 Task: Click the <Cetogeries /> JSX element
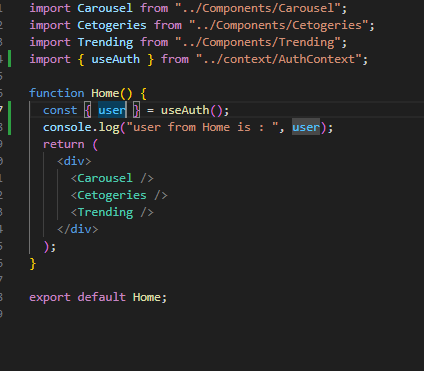(x=119, y=195)
